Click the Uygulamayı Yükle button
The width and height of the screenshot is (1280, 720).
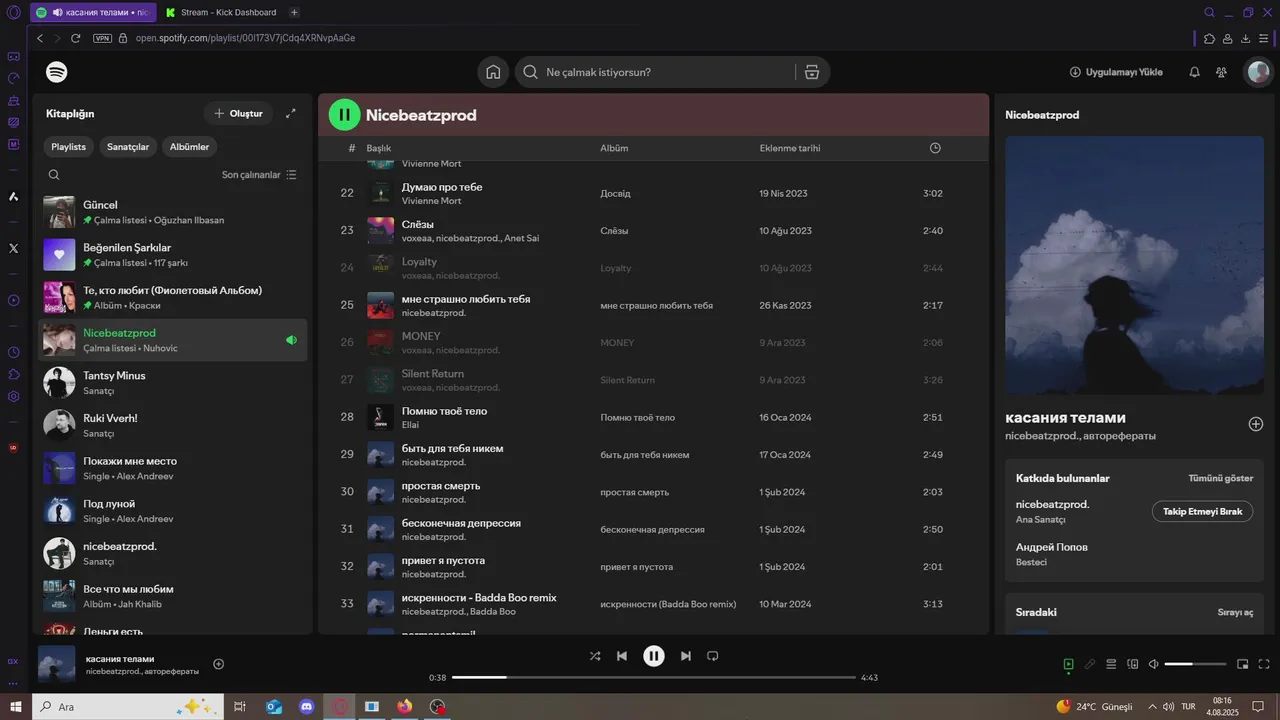click(1116, 72)
